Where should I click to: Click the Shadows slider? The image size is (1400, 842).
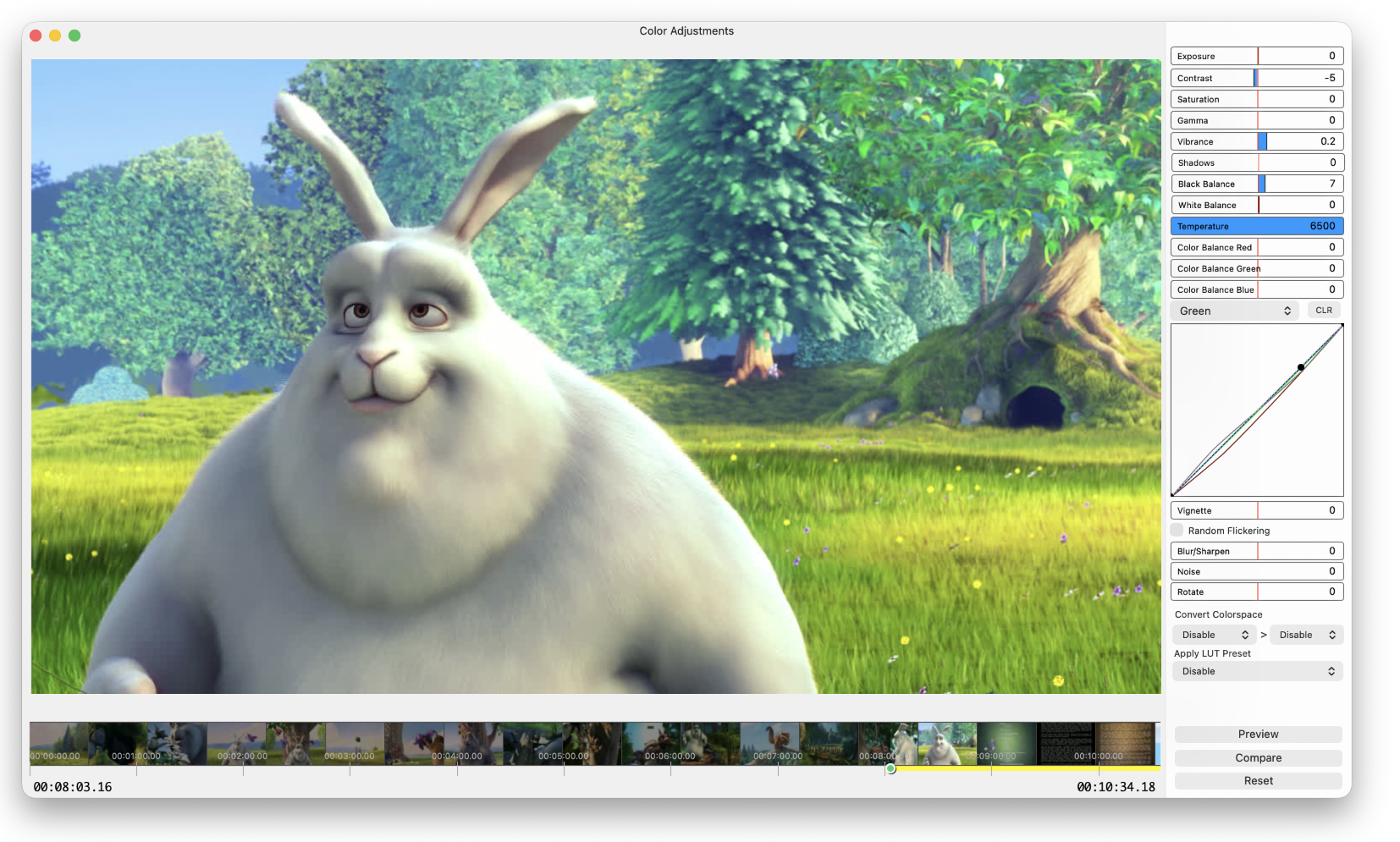(x=1257, y=162)
